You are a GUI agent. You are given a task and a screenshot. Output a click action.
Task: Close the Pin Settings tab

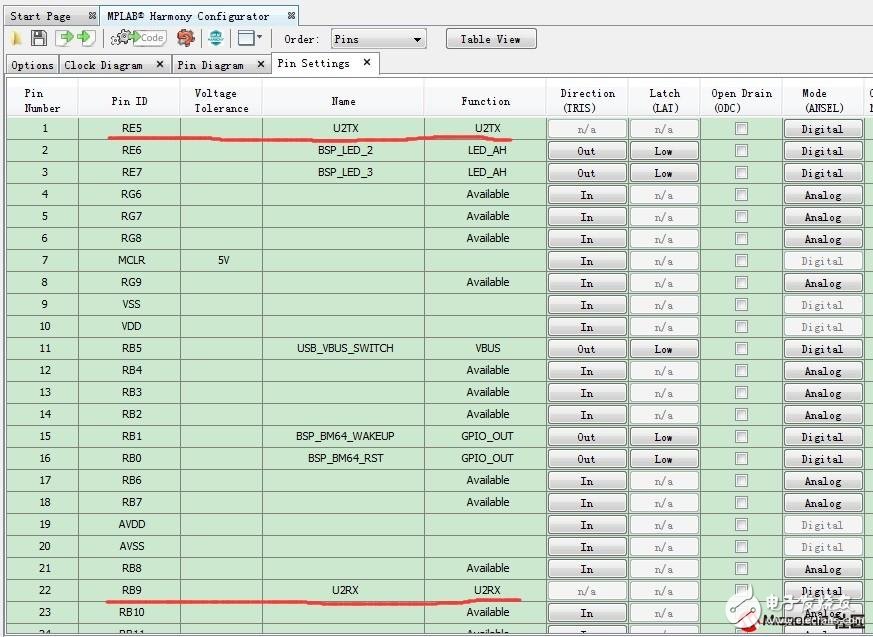click(x=367, y=62)
